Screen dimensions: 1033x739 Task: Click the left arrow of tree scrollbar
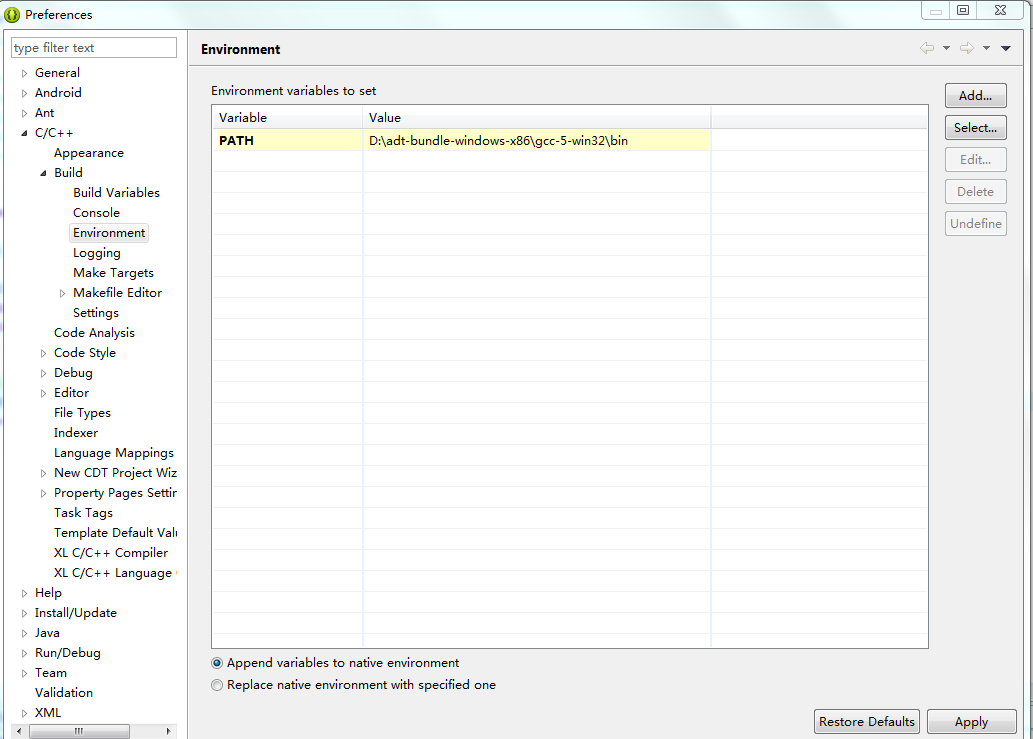pyautogui.click(x=19, y=731)
